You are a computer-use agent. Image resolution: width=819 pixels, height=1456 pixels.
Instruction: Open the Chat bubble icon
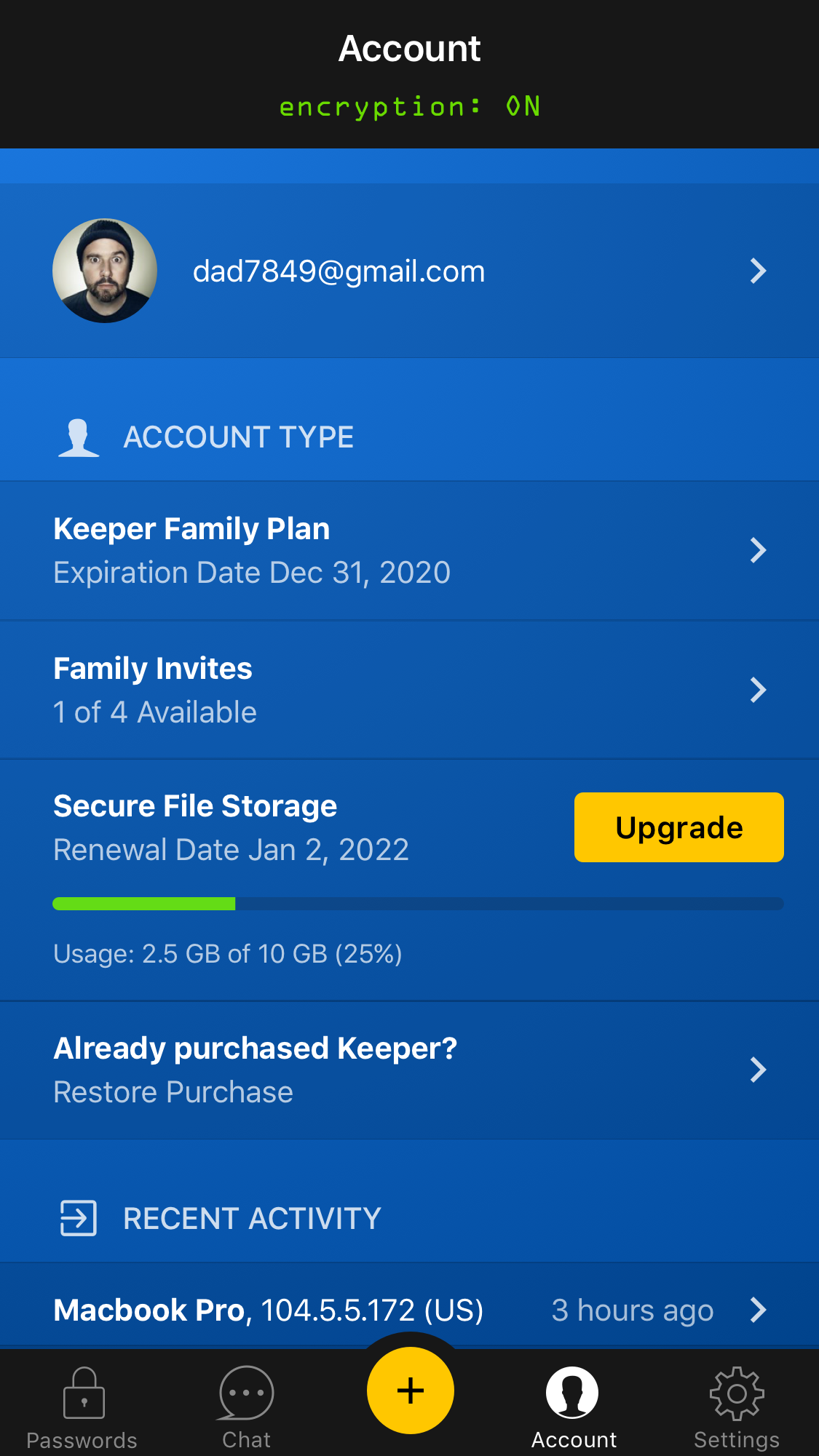[246, 1393]
